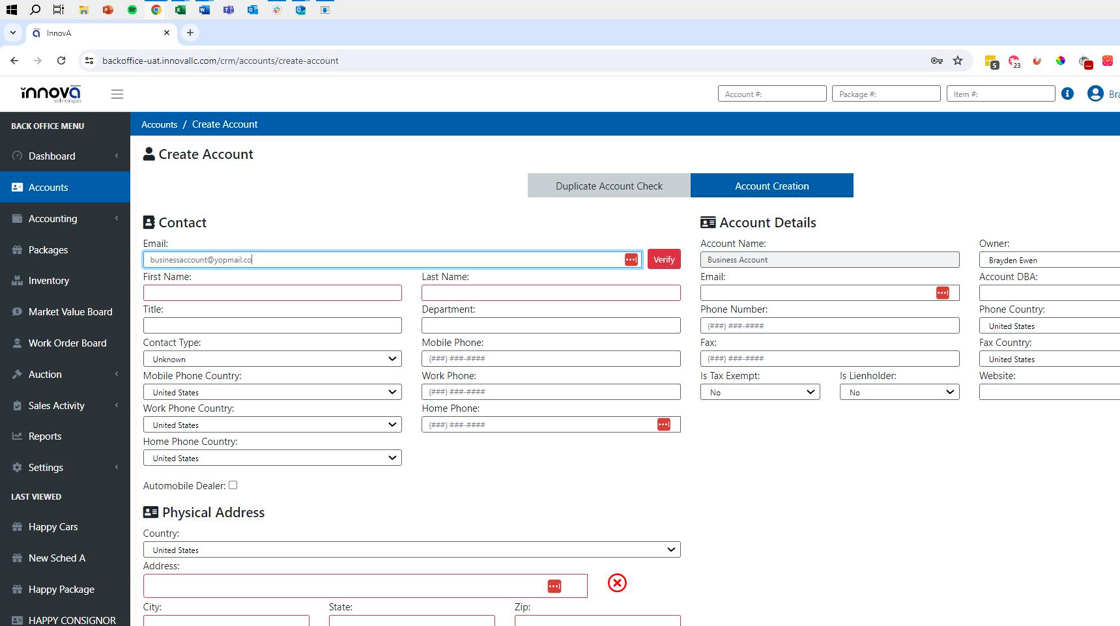Click red icon in Home Phone field
This screenshot has width=1120, height=626.
point(664,424)
